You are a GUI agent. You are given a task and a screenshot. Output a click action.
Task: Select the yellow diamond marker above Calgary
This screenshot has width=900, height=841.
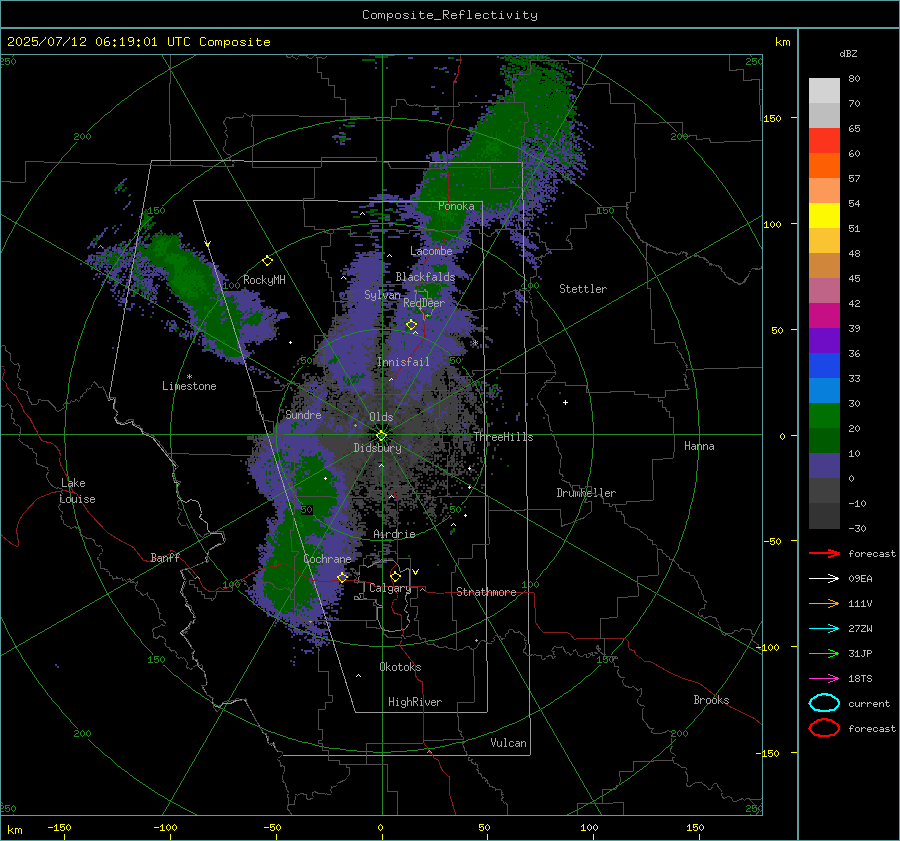click(x=395, y=576)
